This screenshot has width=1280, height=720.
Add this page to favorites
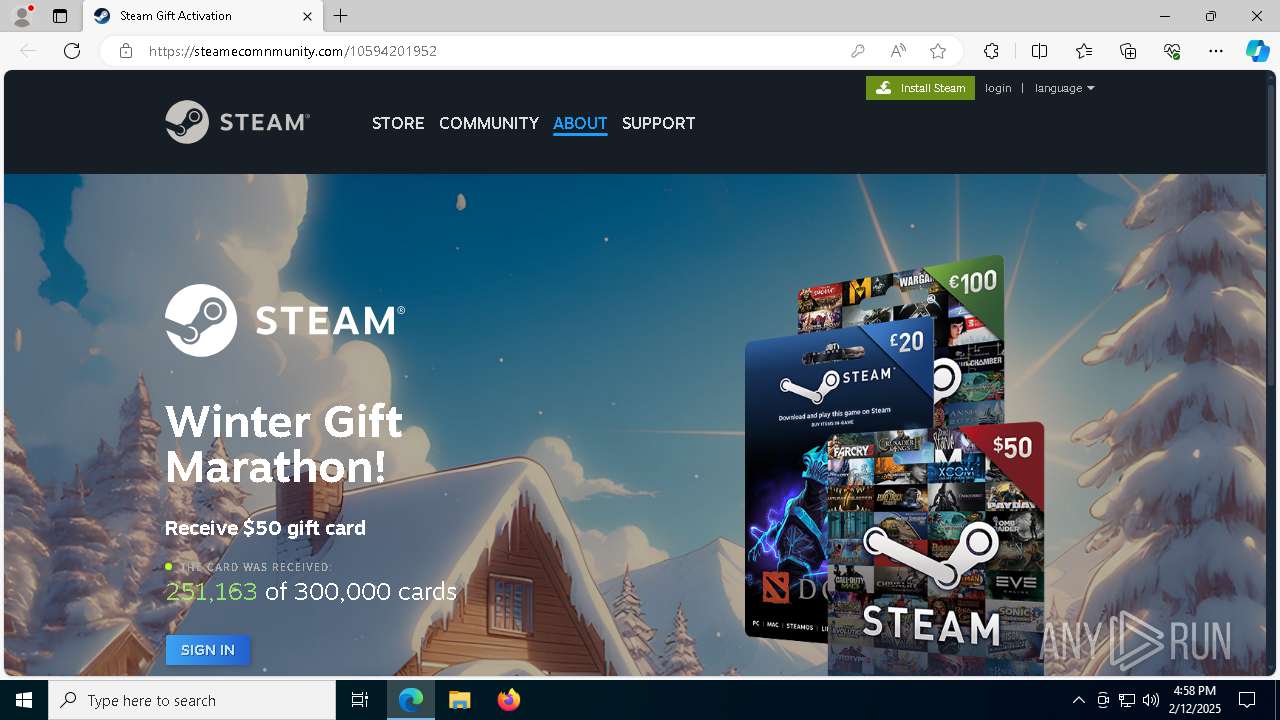tap(938, 51)
